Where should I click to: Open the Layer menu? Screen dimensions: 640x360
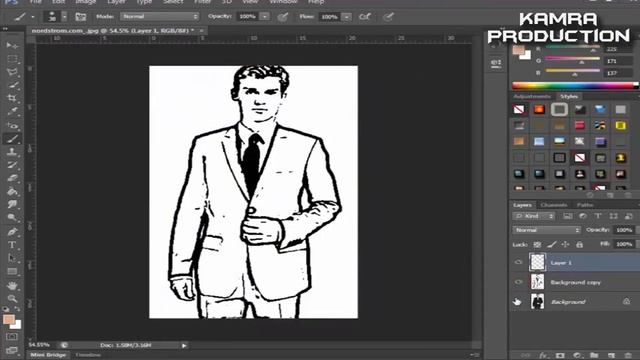coord(116,2)
